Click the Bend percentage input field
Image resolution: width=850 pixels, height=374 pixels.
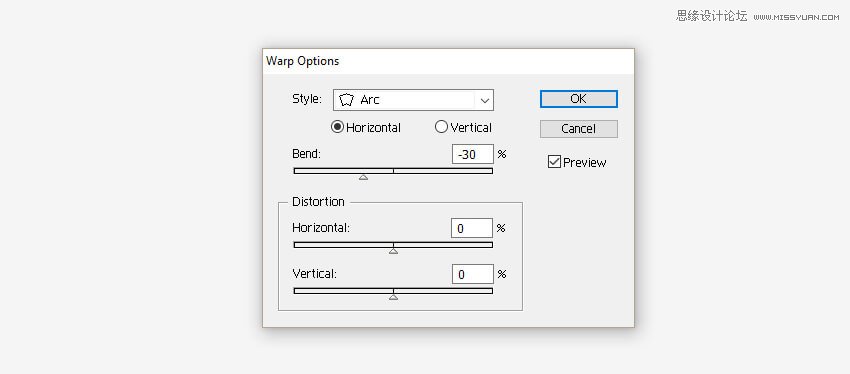point(473,154)
